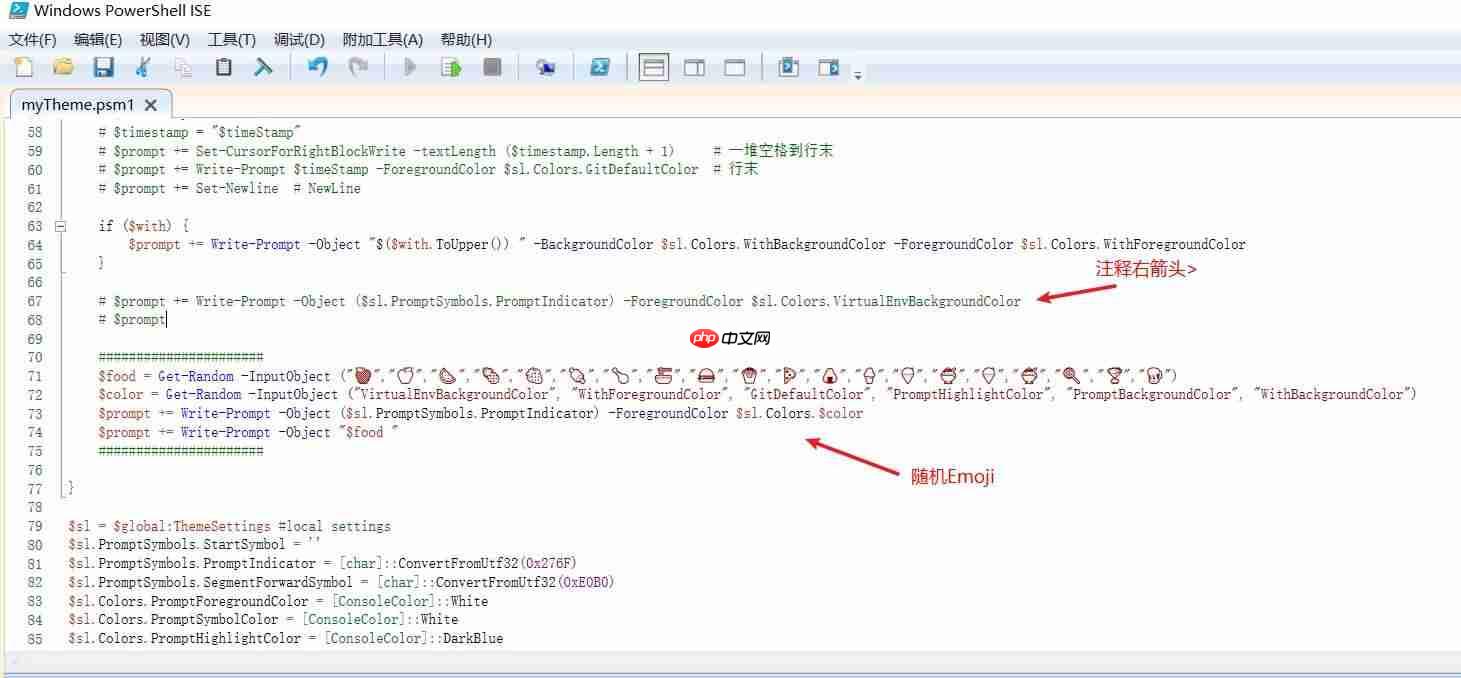Run script with green play icon
This screenshot has height=678, width=1461.
click(410, 67)
